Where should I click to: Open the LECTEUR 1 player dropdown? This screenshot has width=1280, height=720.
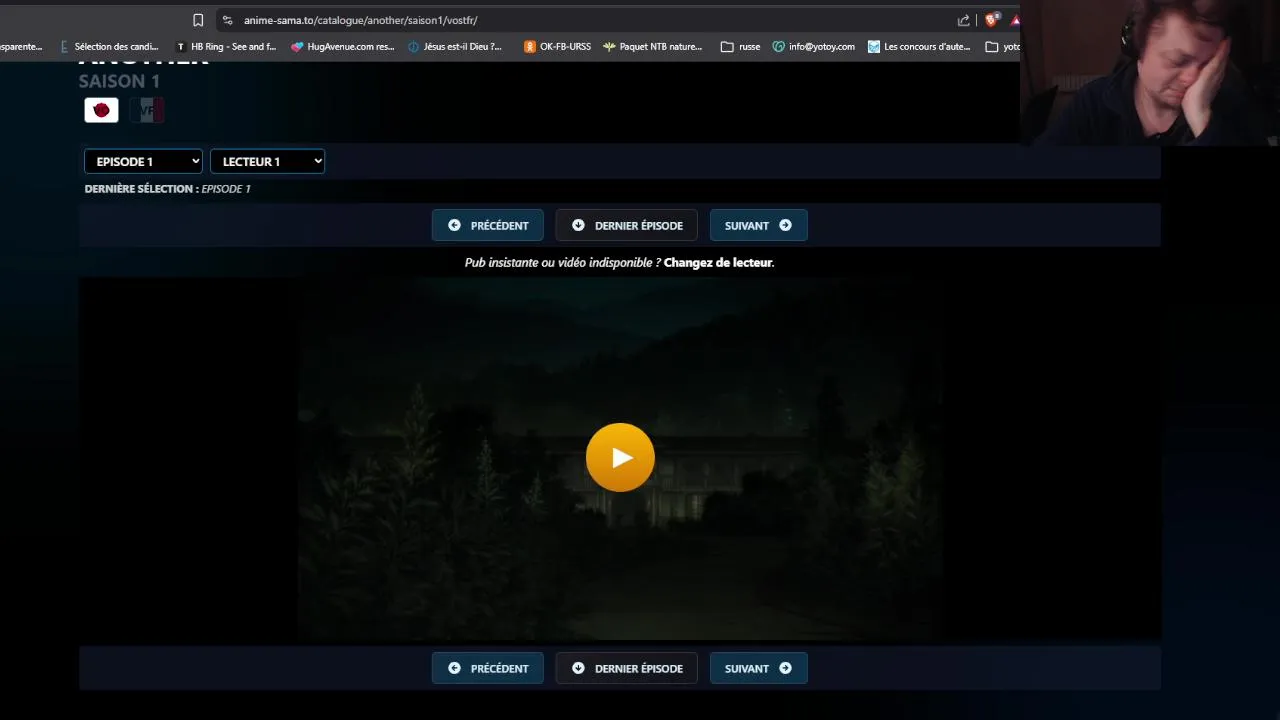click(267, 161)
